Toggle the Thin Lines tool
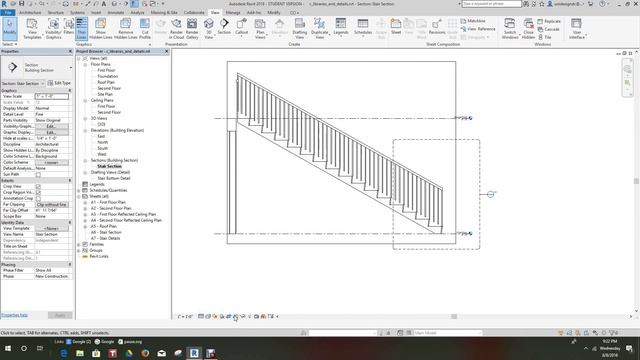Viewport: 640px width, 360px height. [x=82, y=29]
